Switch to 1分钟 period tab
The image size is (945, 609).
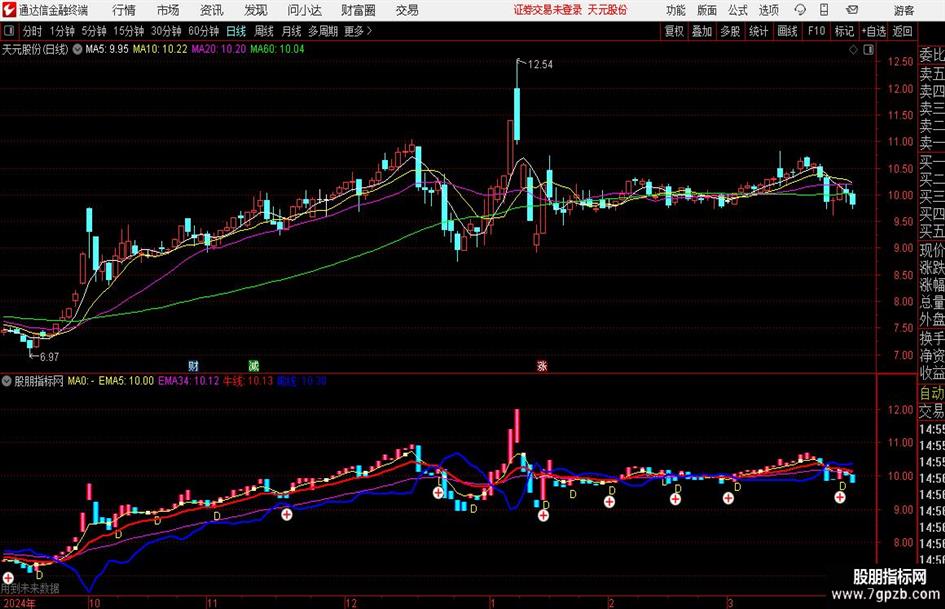(61, 31)
